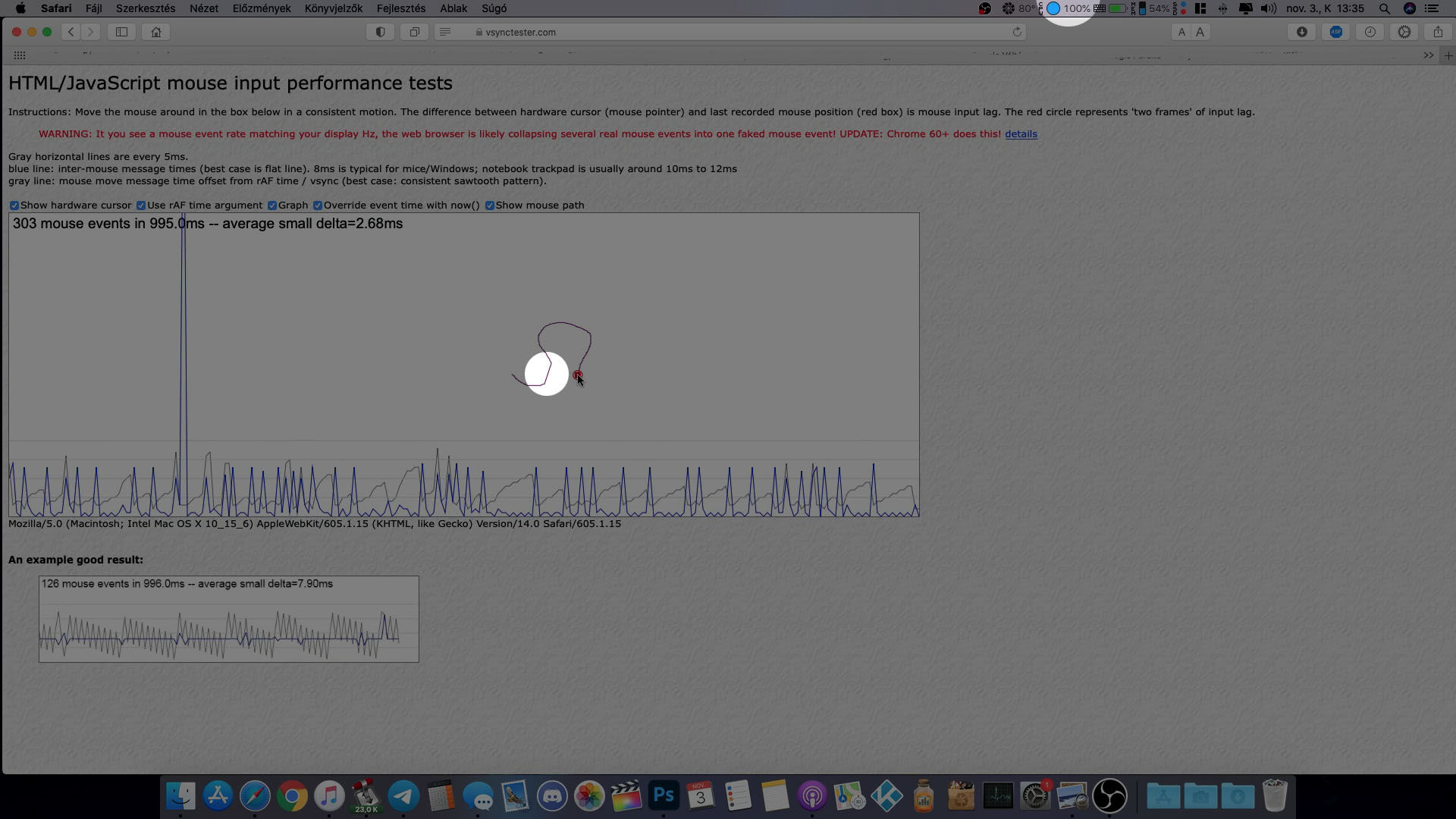Open the Apple menu
The height and width of the screenshot is (819, 1456).
pyautogui.click(x=21, y=8)
